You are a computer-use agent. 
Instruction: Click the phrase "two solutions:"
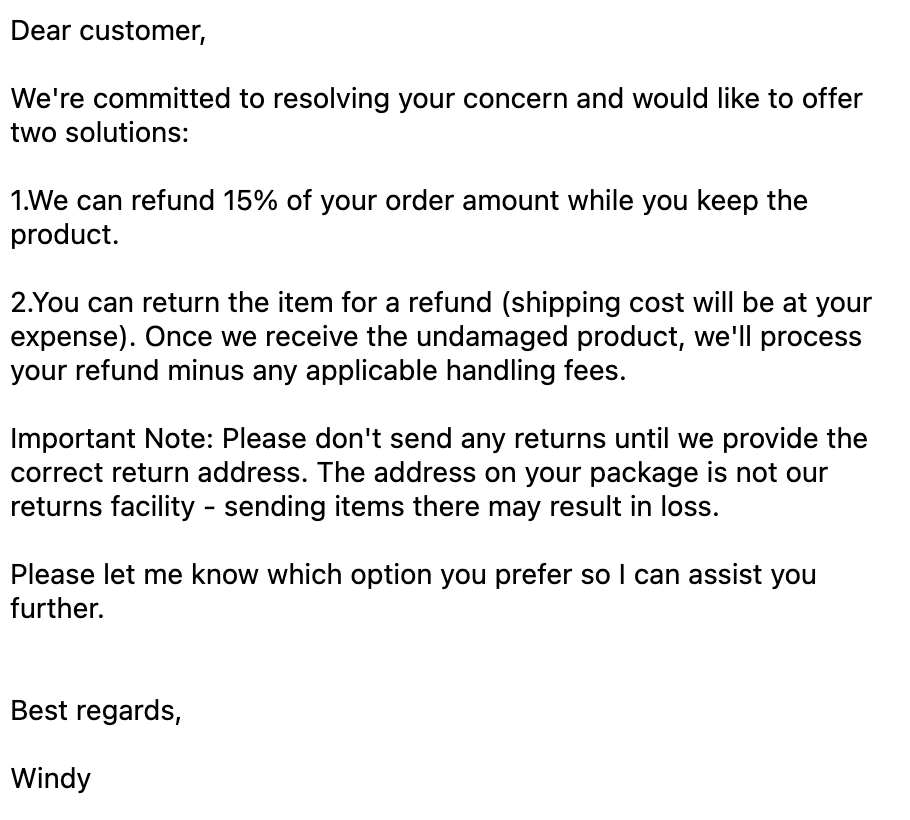coord(99,133)
